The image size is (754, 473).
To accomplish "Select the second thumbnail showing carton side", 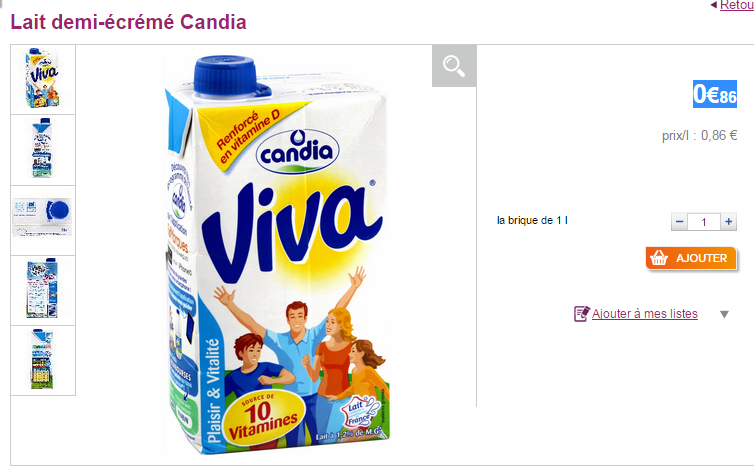I will (43, 150).
